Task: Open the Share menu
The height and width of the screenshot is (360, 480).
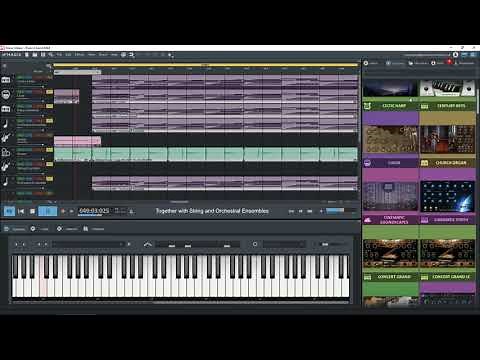Action: point(103,55)
